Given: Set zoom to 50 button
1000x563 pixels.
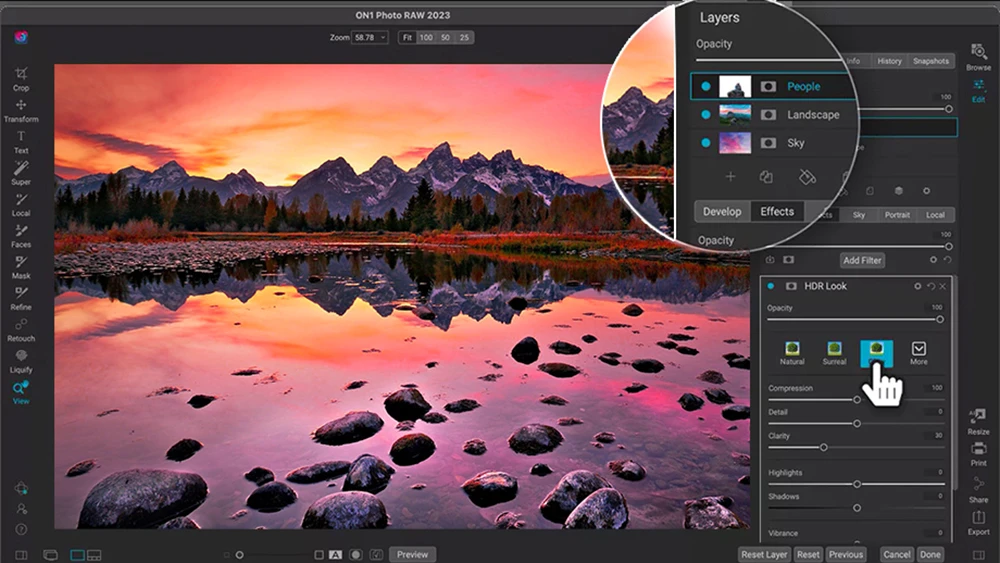Looking at the screenshot, I should [x=445, y=38].
